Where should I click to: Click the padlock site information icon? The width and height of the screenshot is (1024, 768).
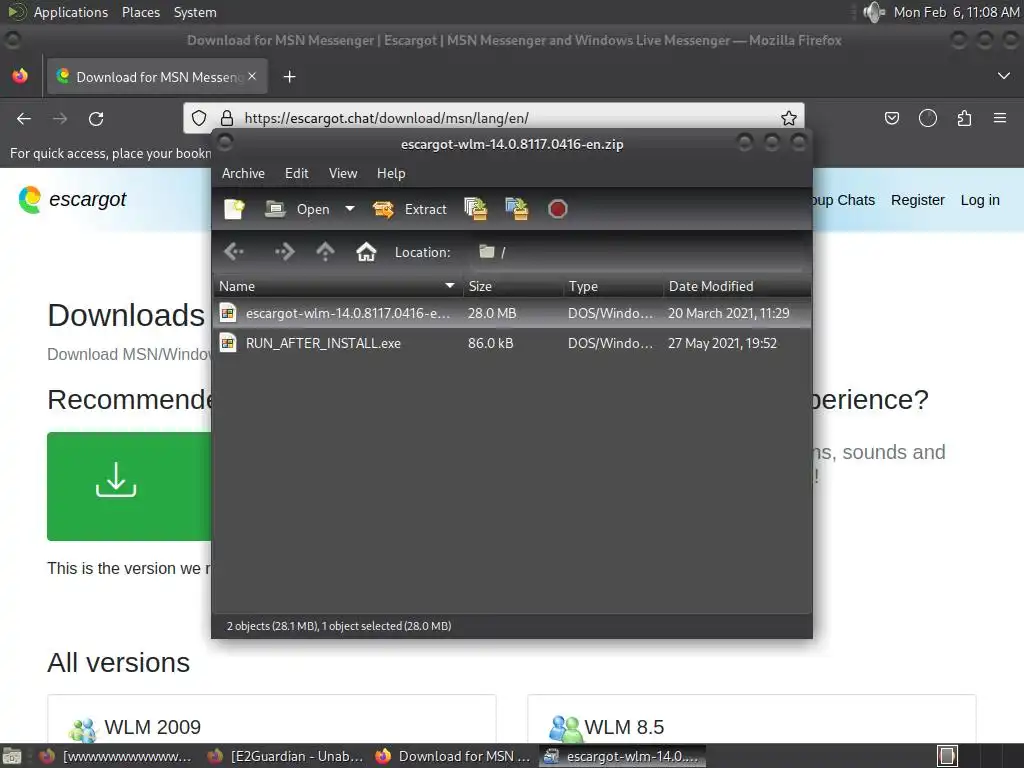227,118
